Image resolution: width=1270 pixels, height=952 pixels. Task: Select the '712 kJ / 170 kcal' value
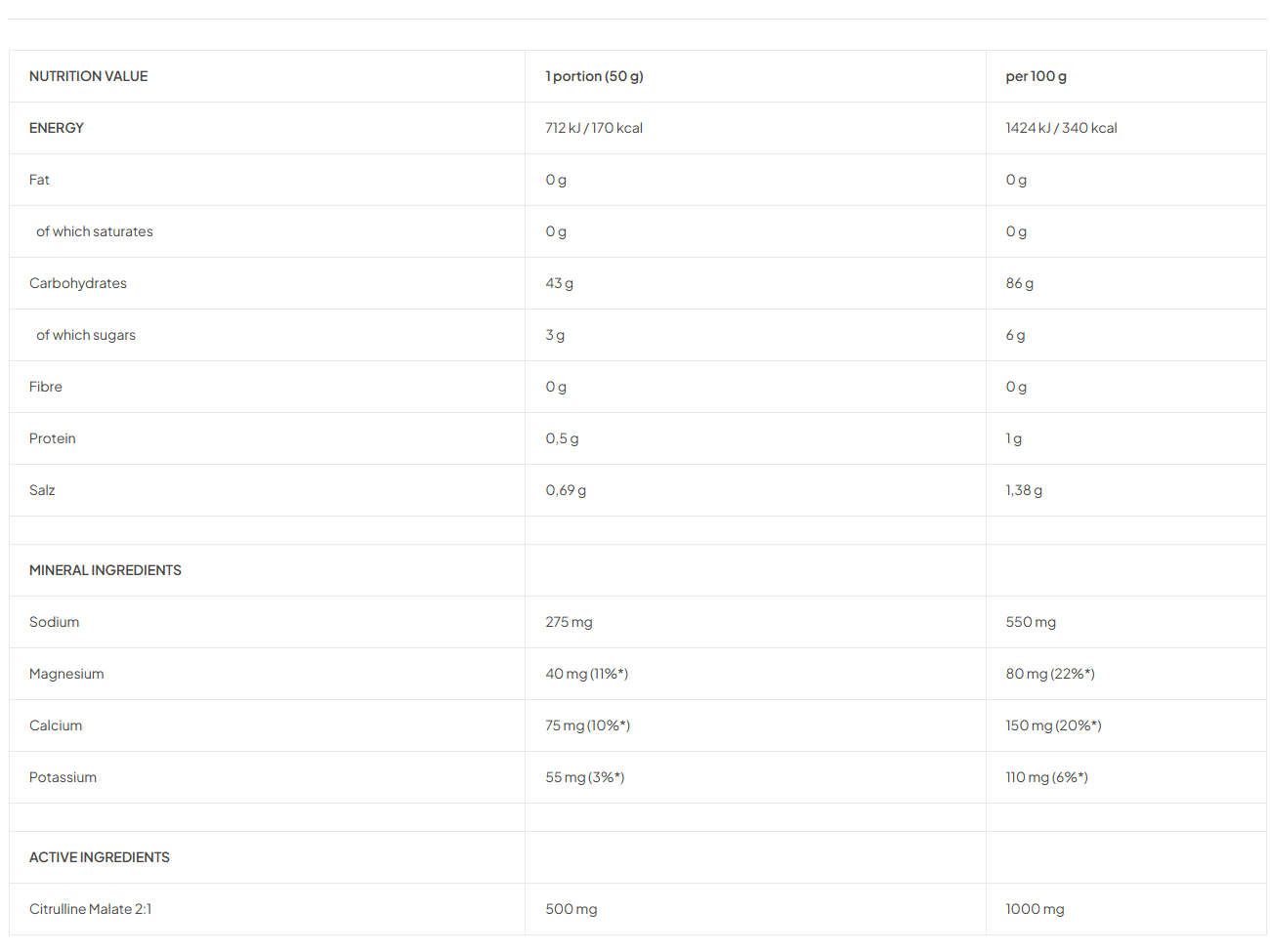point(594,128)
